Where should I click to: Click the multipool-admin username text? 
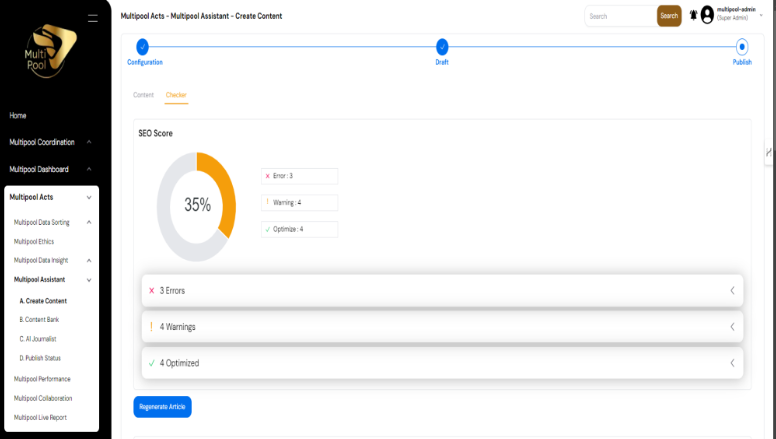click(x=736, y=10)
